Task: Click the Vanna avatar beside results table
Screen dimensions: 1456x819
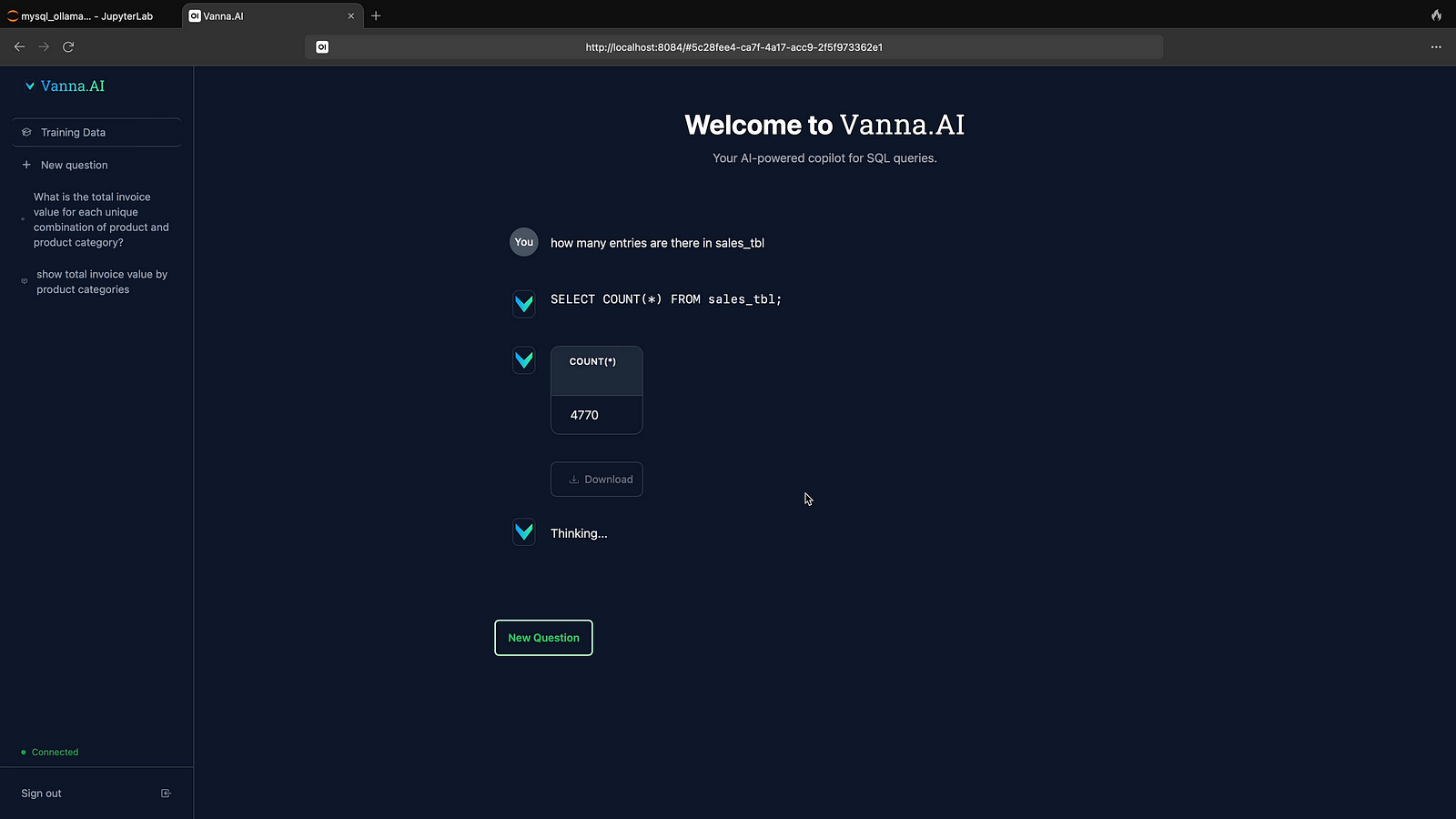Action: 524,360
